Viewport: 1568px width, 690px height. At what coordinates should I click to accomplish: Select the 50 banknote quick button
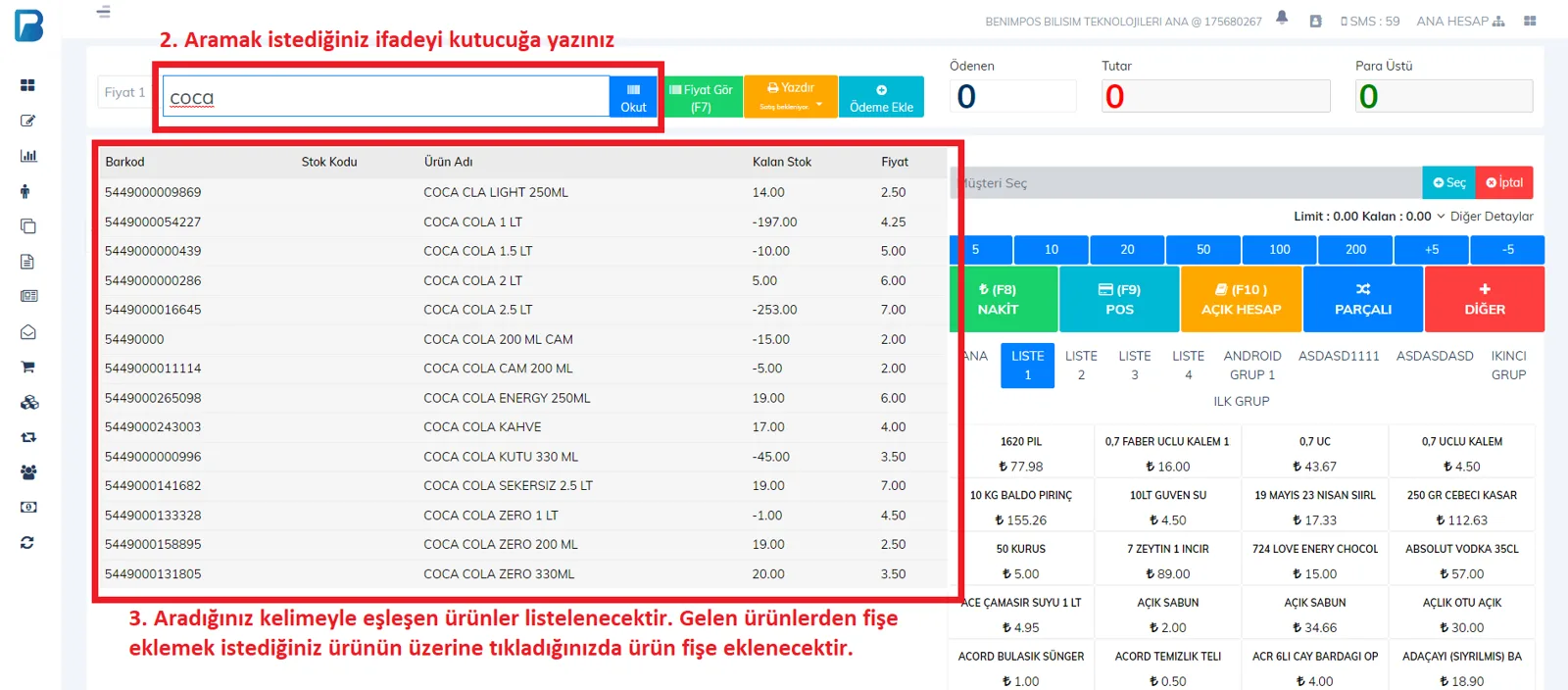(1203, 250)
